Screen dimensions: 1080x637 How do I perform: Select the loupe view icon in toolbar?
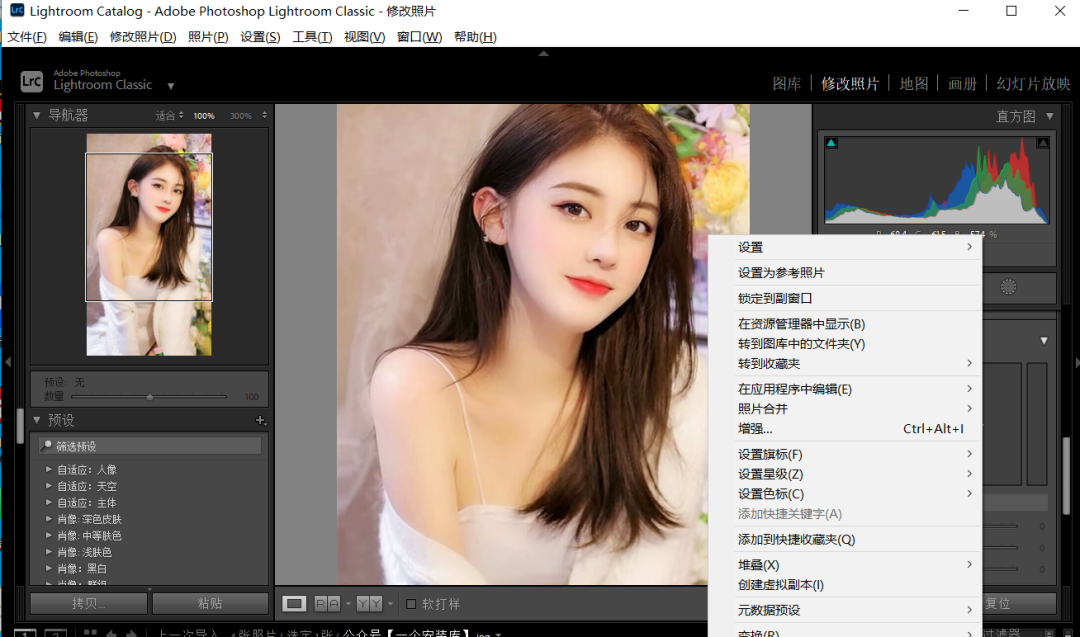click(294, 603)
